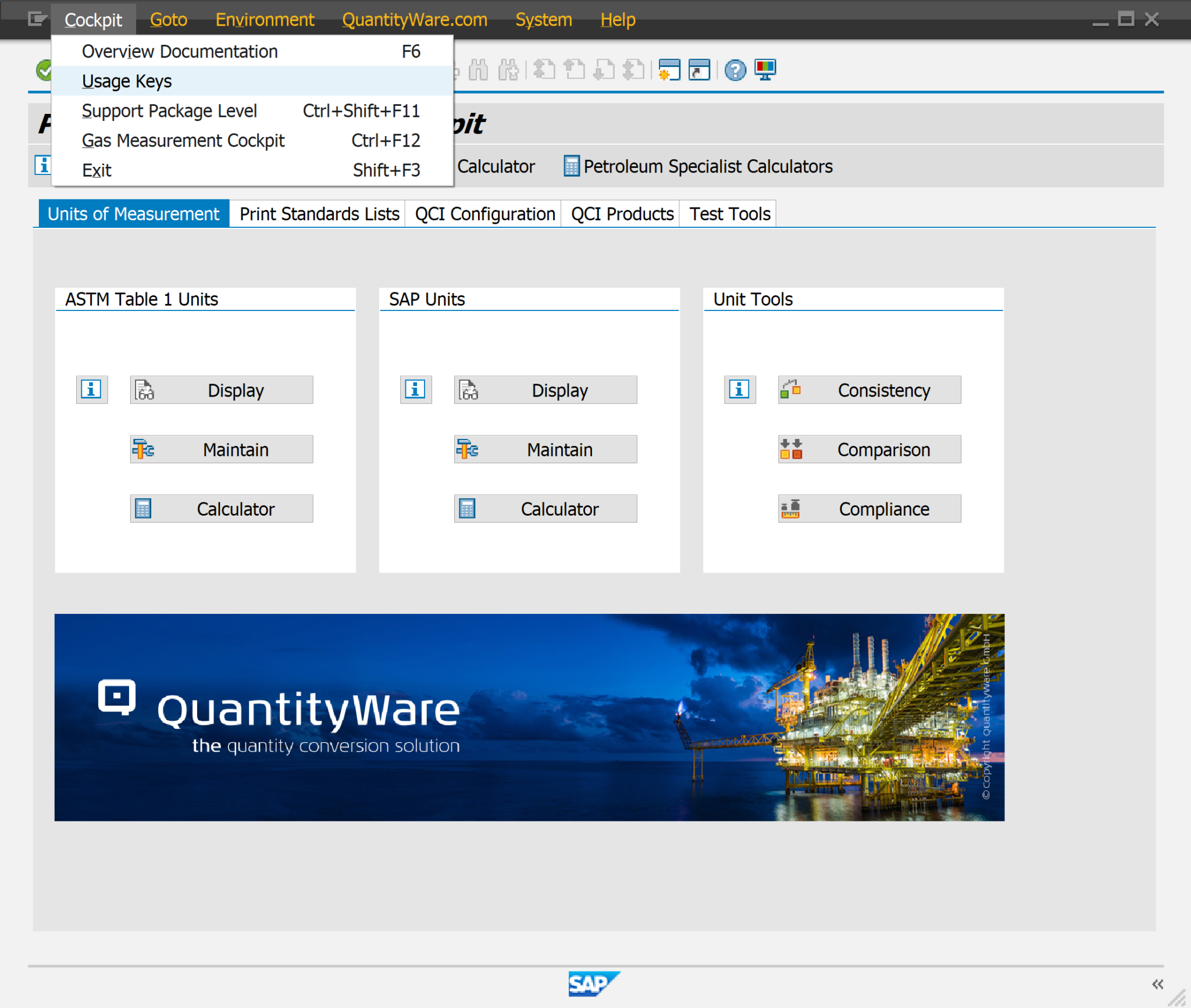Open the SAP Units Calculator icon
This screenshot has height=1008, width=1191.
[468, 508]
